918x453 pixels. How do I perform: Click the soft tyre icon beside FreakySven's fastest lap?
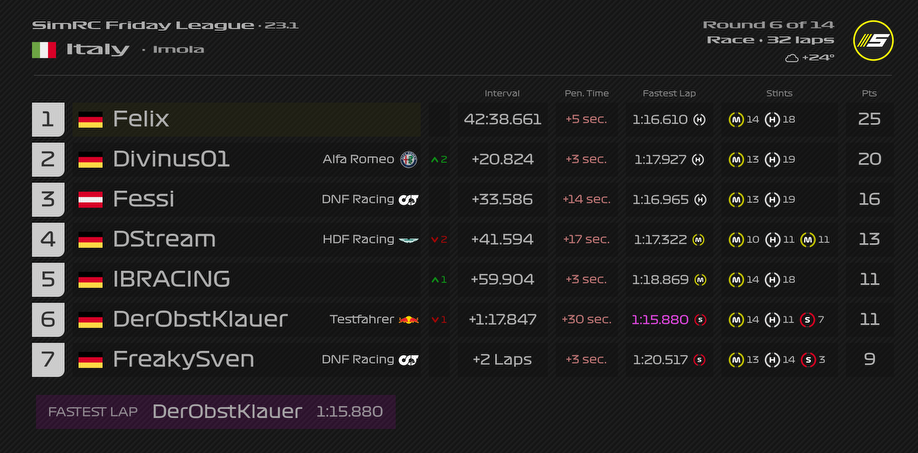pos(699,359)
